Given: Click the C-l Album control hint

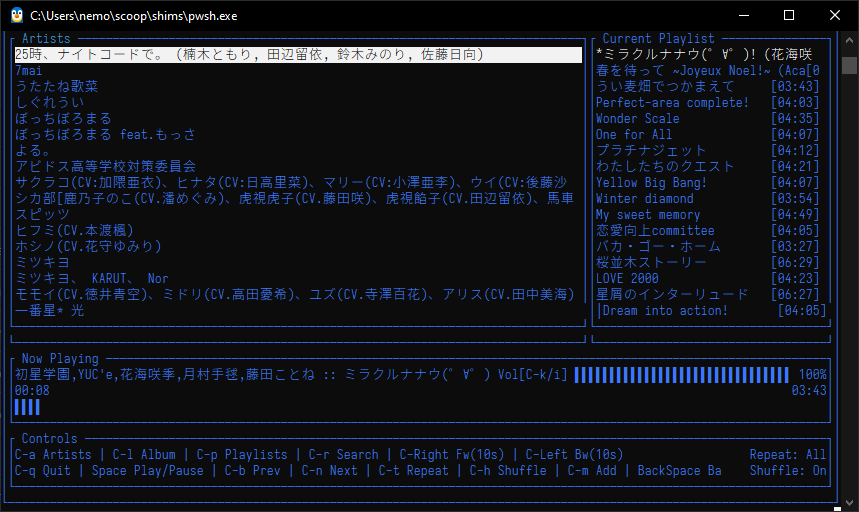Looking at the screenshot, I should tap(144, 455).
